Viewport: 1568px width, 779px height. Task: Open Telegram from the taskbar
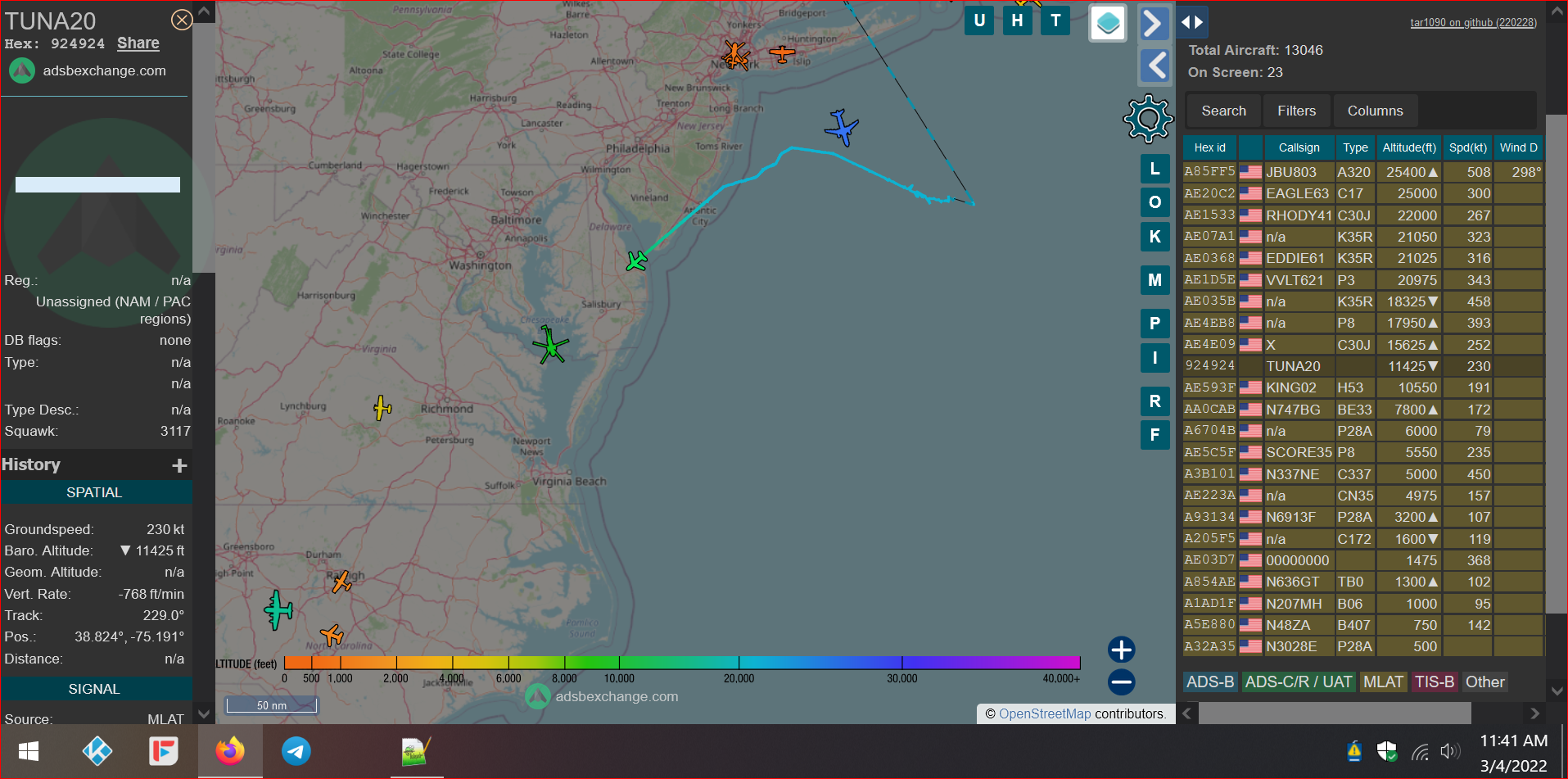point(296,751)
